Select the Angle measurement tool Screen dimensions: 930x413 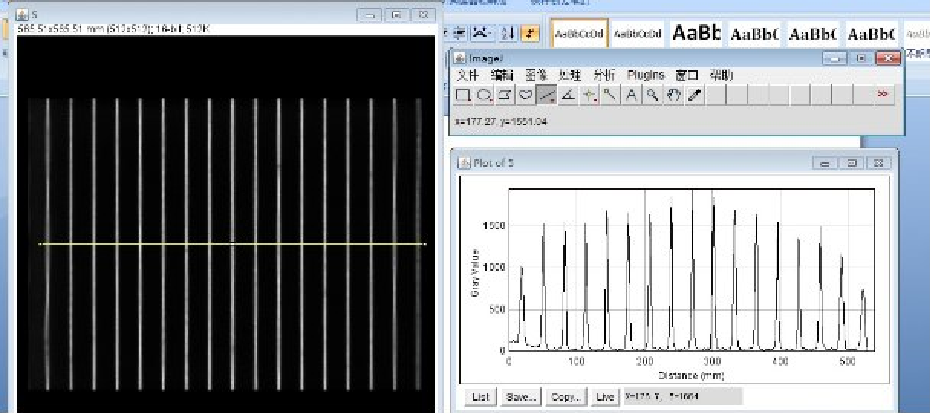click(x=567, y=95)
